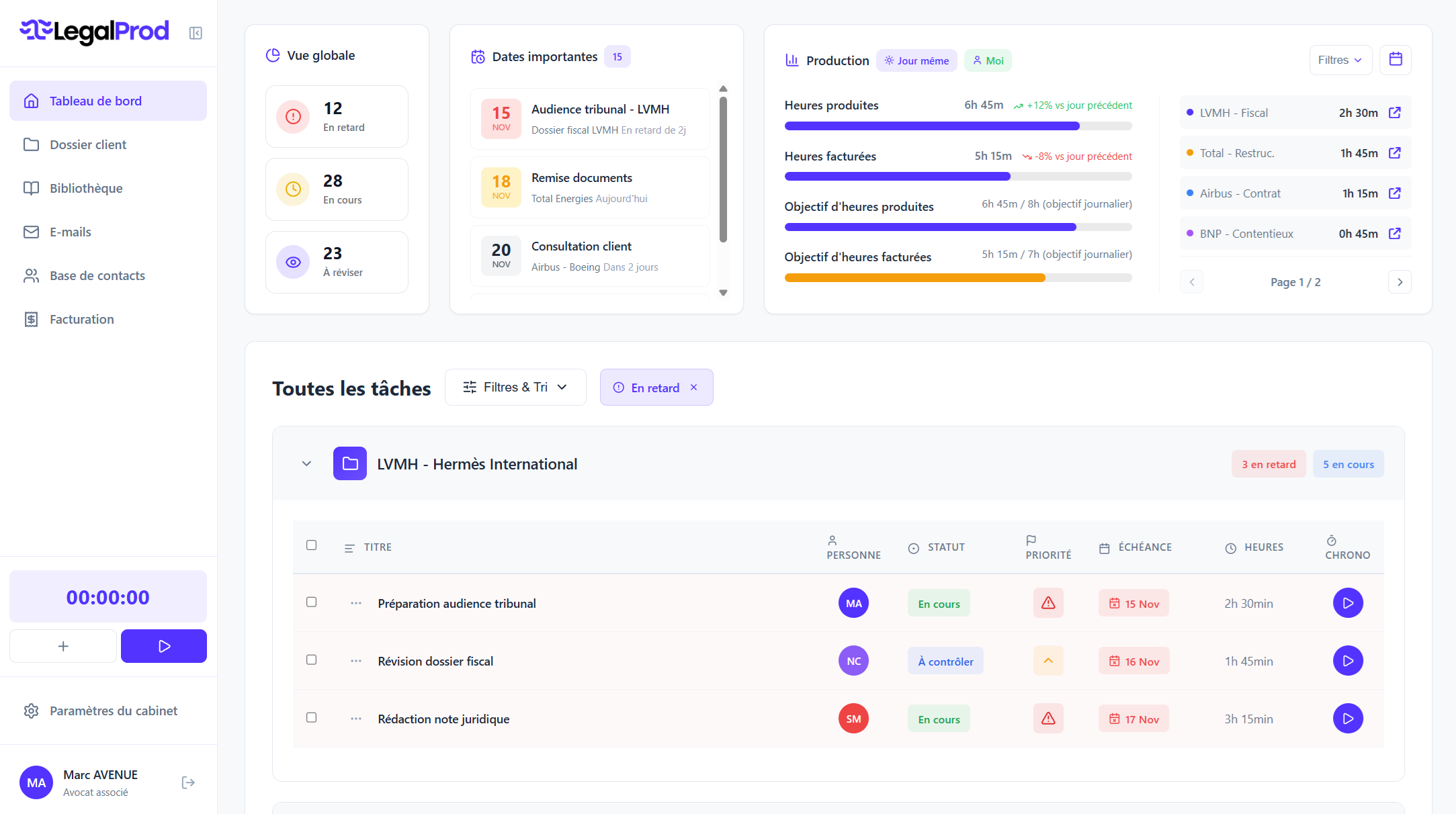
Task: Start chrono for Rédaction note juridique
Action: [x=1348, y=719]
